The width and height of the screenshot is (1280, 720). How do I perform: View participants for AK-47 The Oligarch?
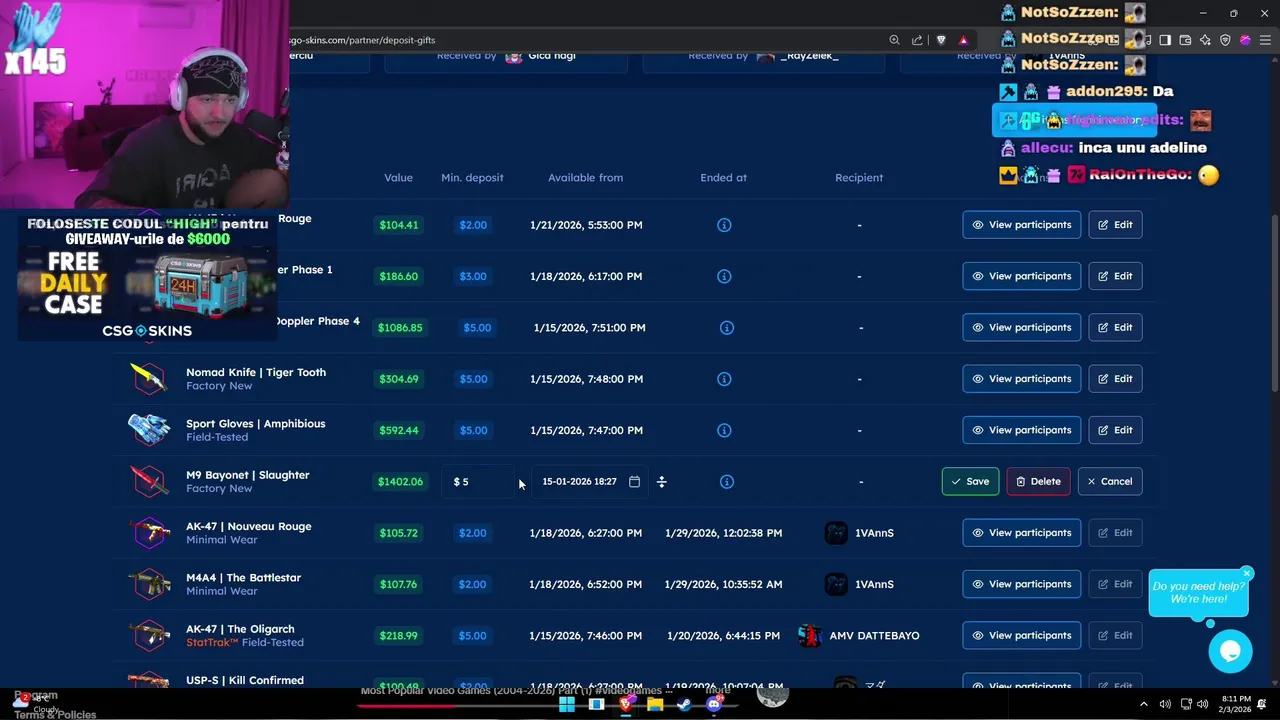click(1021, 636)
